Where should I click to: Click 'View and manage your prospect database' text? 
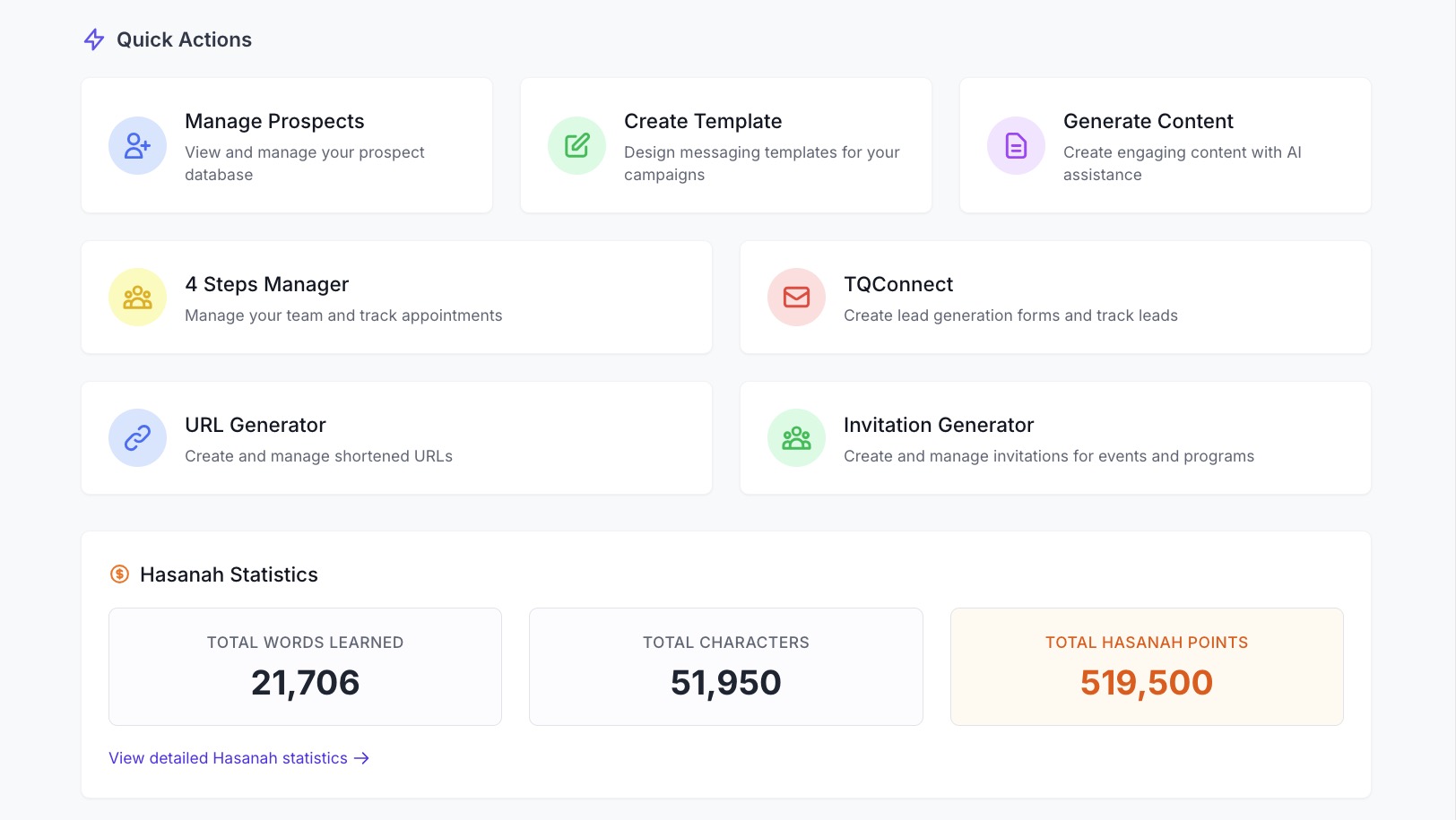[305, 163]
